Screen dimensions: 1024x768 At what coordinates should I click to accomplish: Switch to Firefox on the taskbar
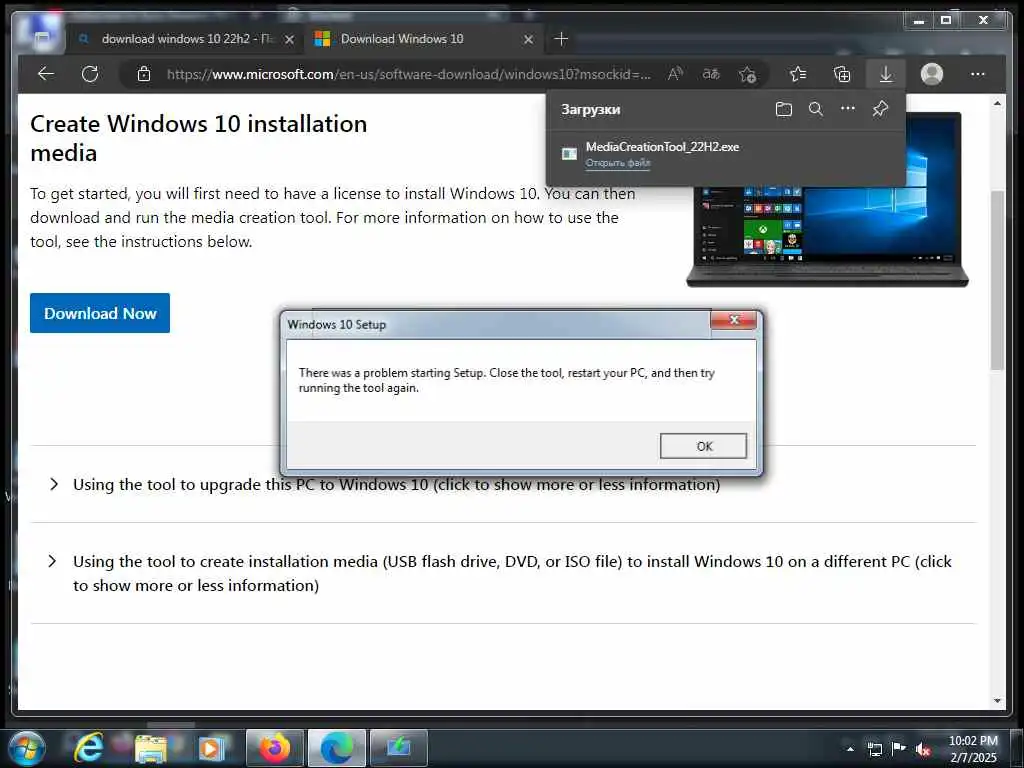274,748
